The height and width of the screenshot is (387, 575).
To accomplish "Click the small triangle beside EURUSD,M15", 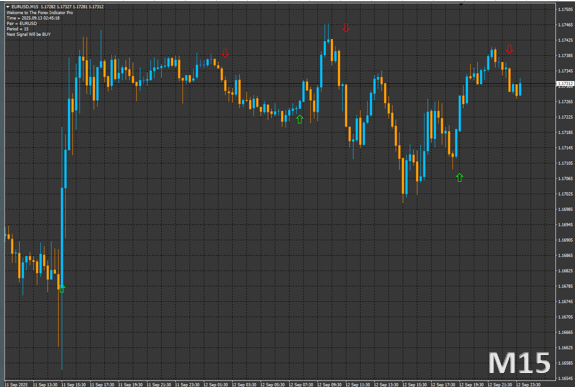I will click(8, 7).
